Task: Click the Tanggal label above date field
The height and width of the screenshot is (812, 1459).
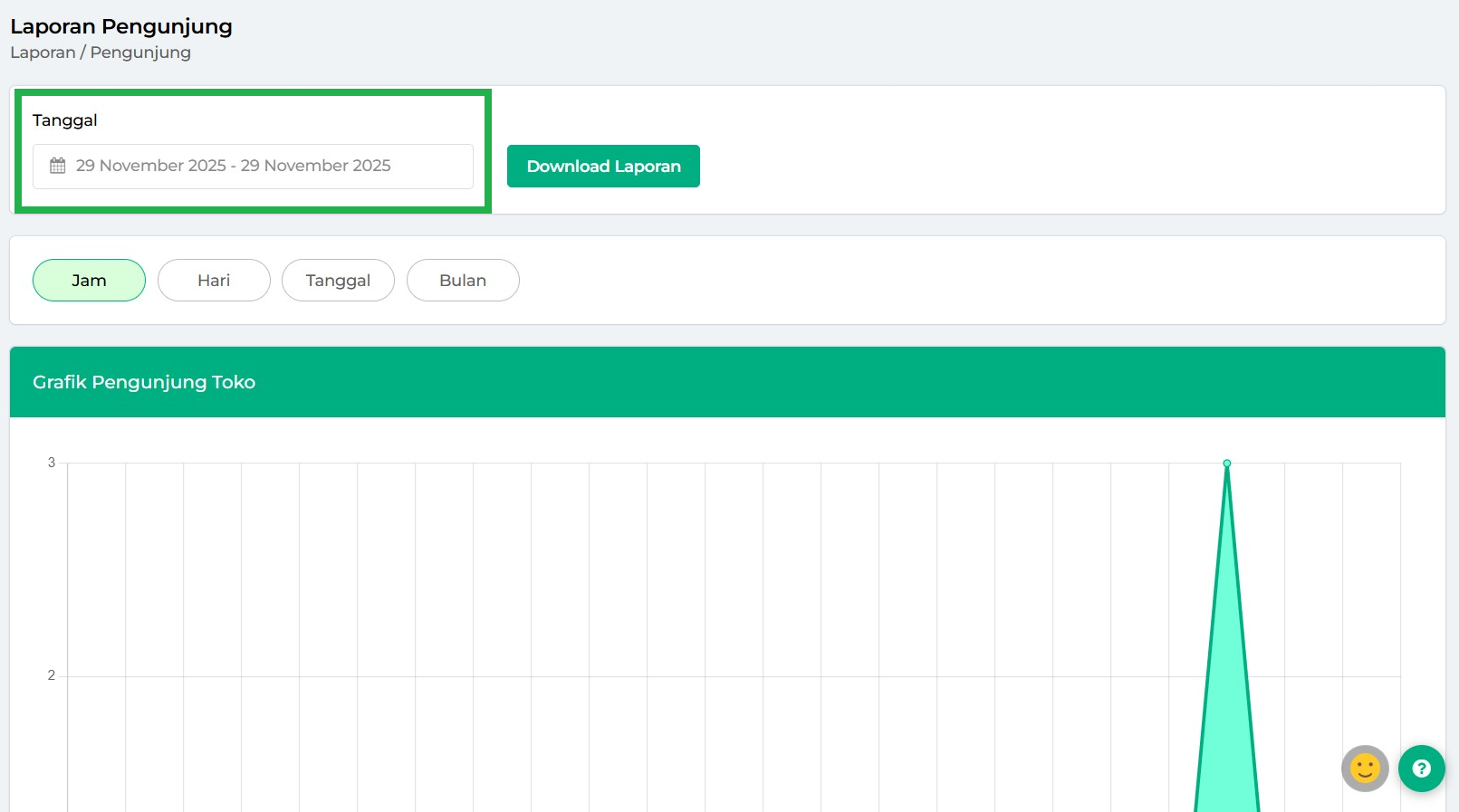Action: point(65,120)
